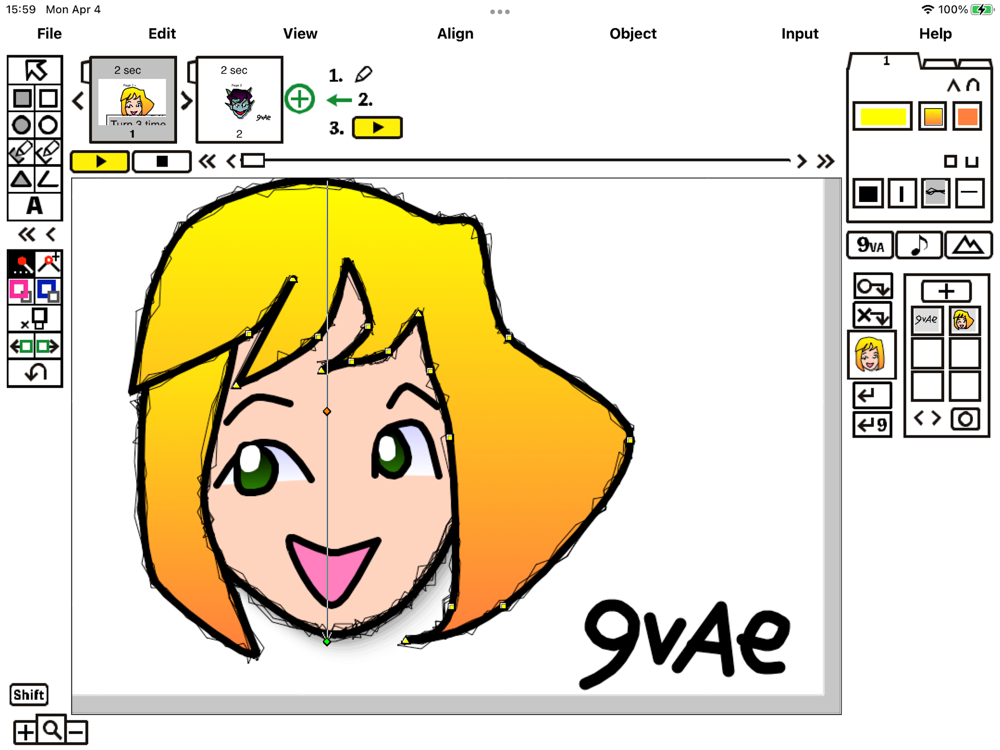
Task: Switch to the second blank property tab
Action: coord(940,63)
